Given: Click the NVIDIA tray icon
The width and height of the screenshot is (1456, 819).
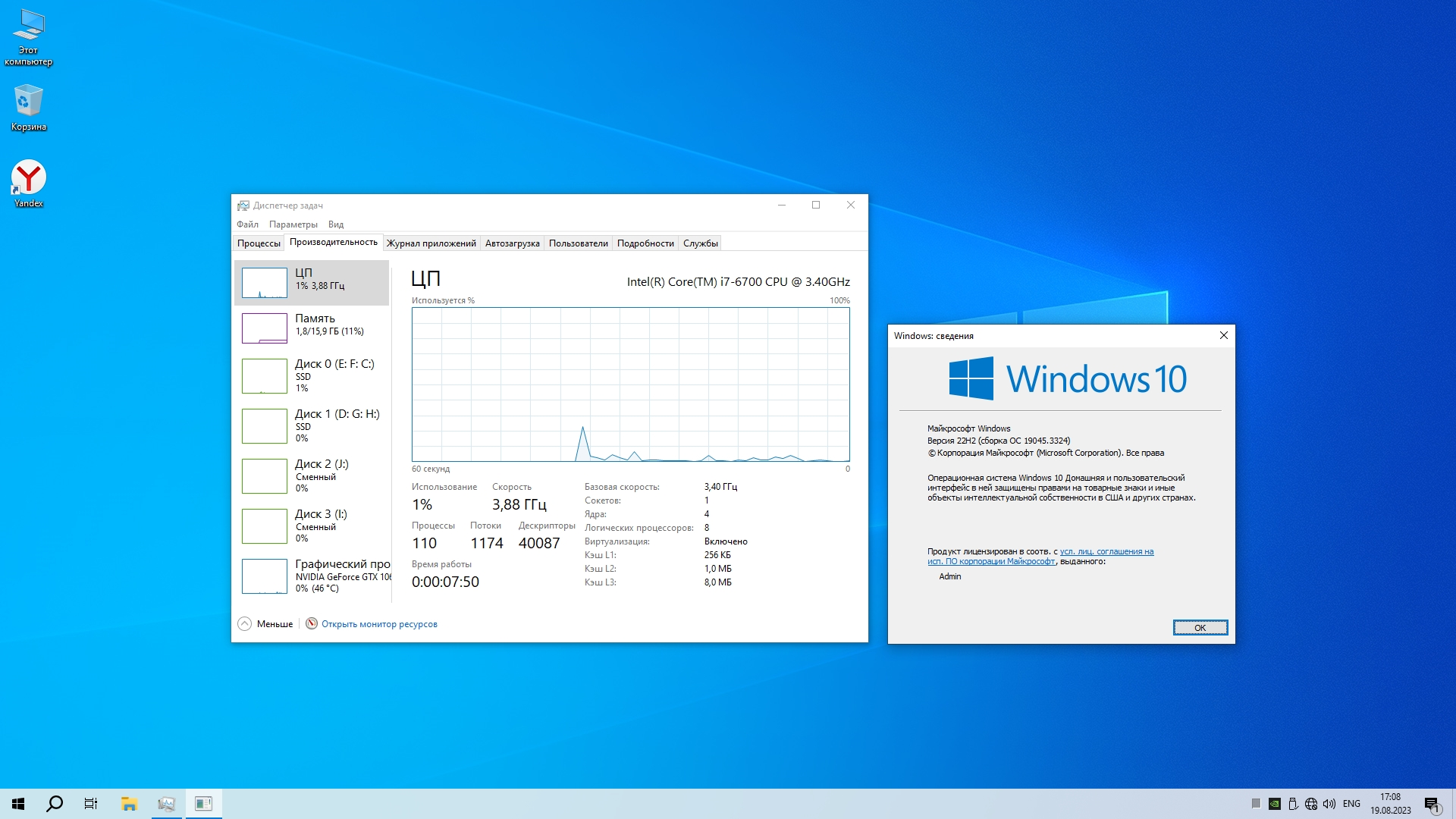Looking at the screenshot, I should pos(1275,803).
